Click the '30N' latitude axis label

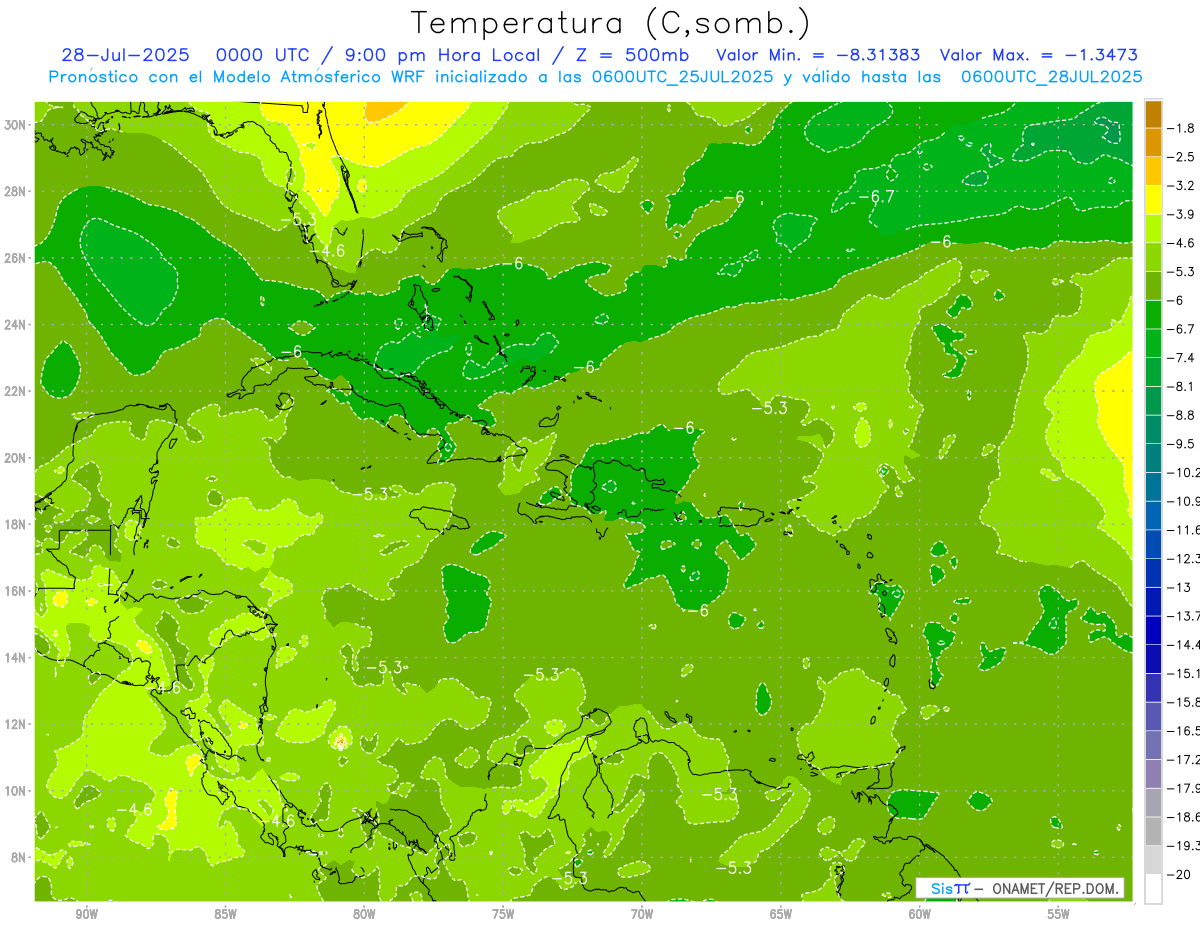click(x=17, y=125)
